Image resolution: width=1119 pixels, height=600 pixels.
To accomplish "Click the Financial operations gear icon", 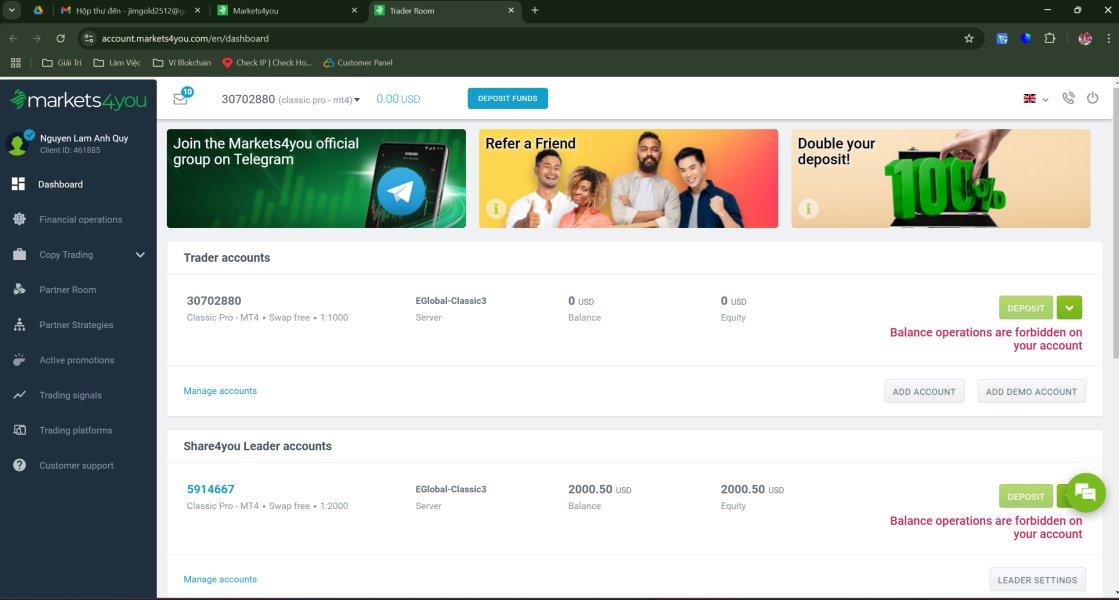I will point(19,219).
